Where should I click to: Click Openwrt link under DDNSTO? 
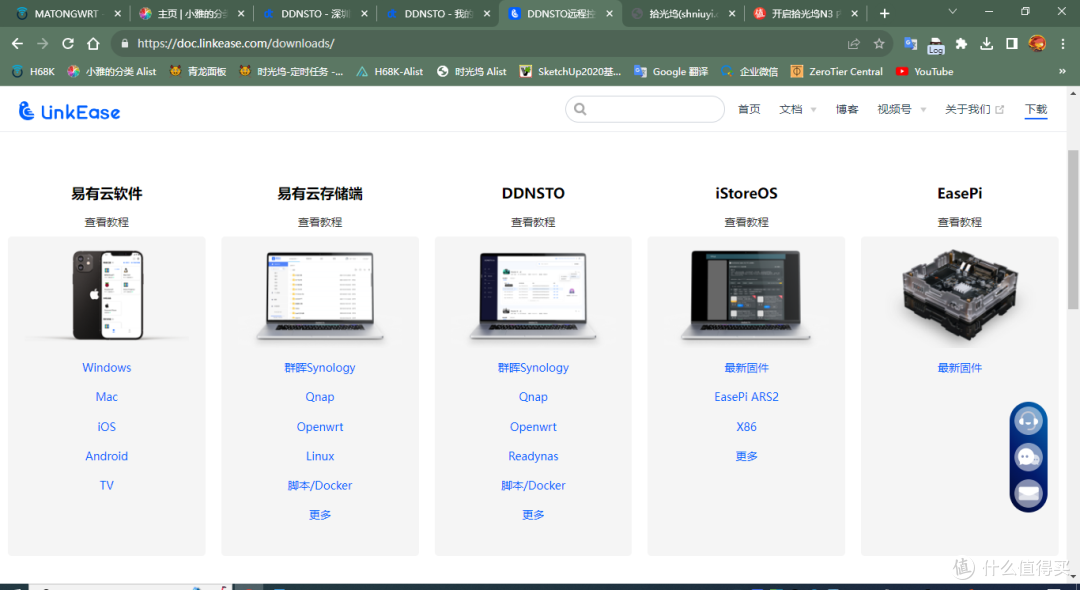tap(533, 427)
